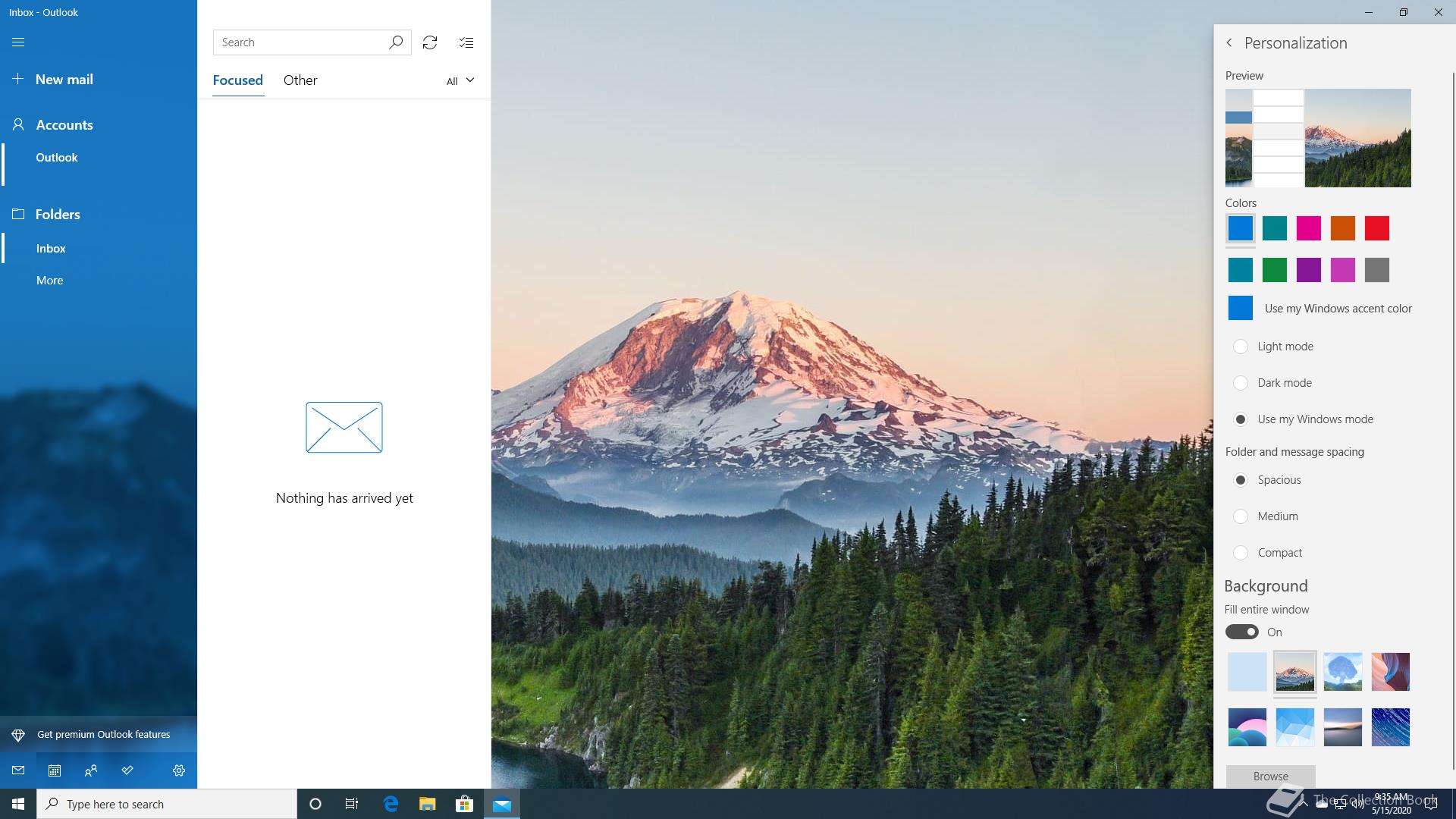Viewport: 1456px width, 819px height.
Task: Select Dark mode radio button
Action: click(x=1241, y=383)
